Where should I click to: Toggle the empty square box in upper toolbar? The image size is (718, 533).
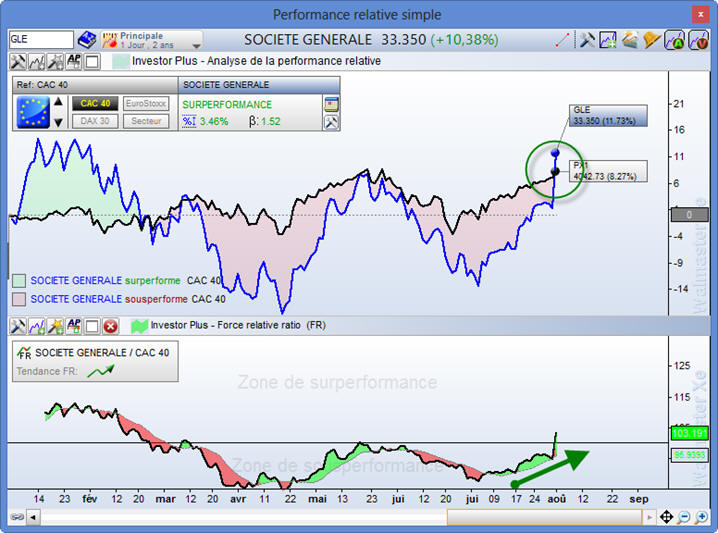92,61
